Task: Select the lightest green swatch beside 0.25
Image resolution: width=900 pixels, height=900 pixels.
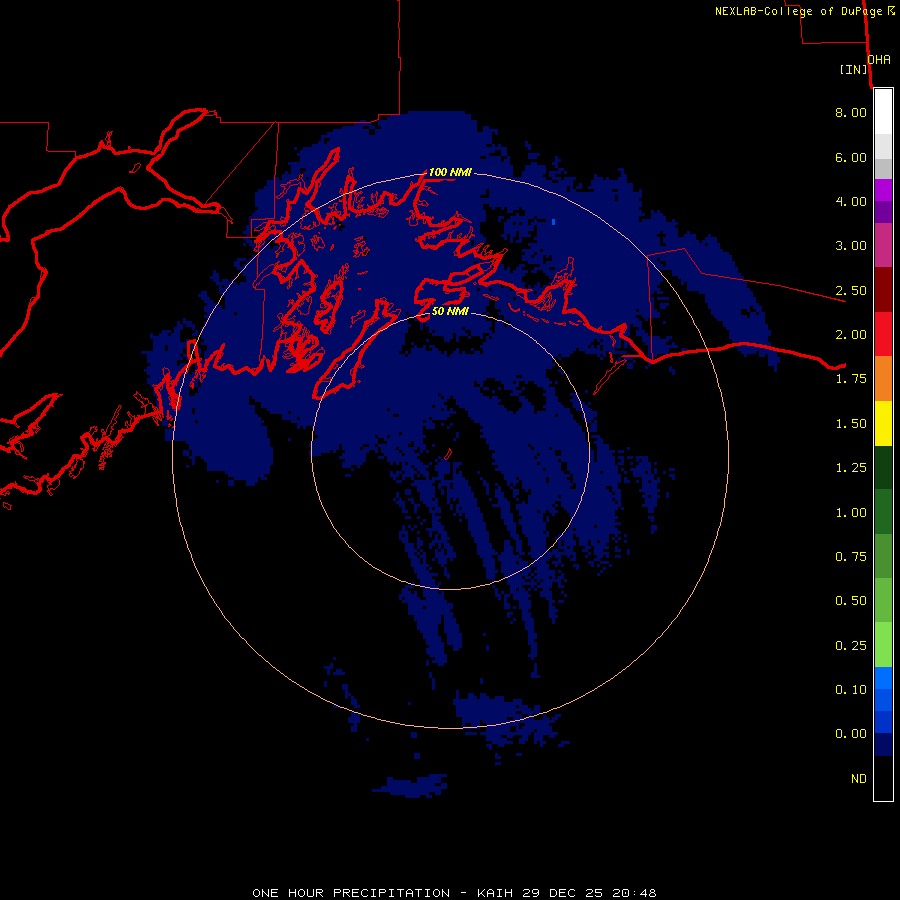Action: 883,645
